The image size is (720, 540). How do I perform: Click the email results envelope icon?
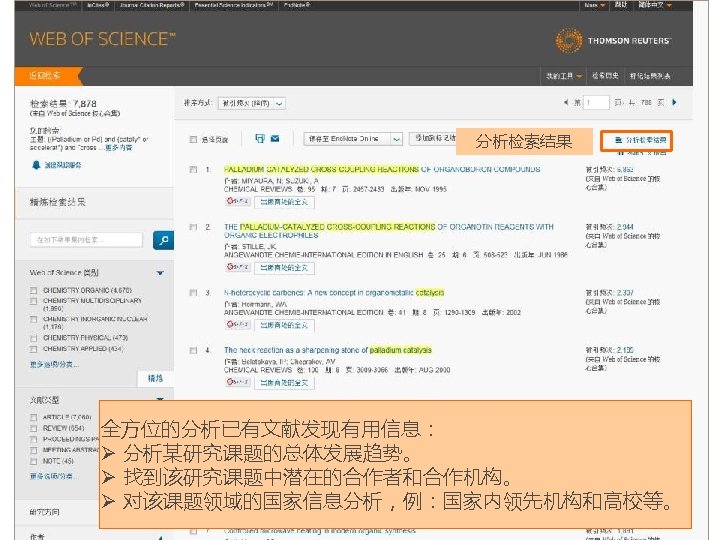coord(275,138)
